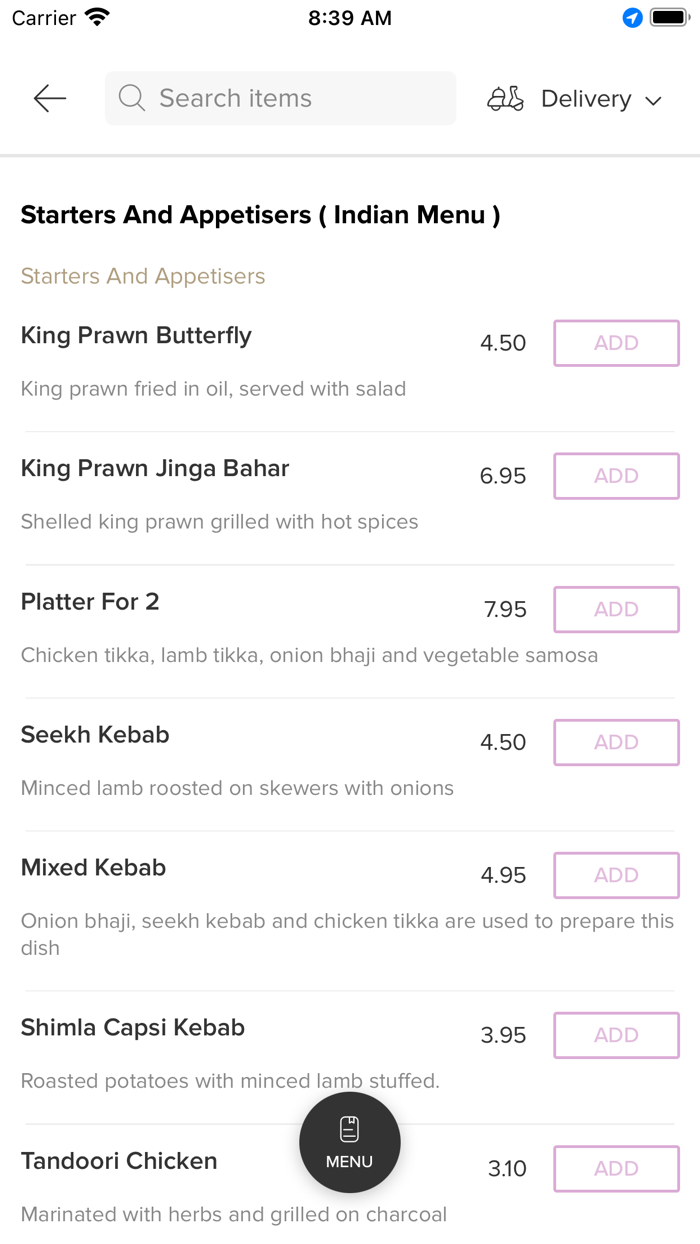This screenshot has width=700, height=1244.
Task: Add Tandoori Chicken for 3.10
Action: 616,1168
